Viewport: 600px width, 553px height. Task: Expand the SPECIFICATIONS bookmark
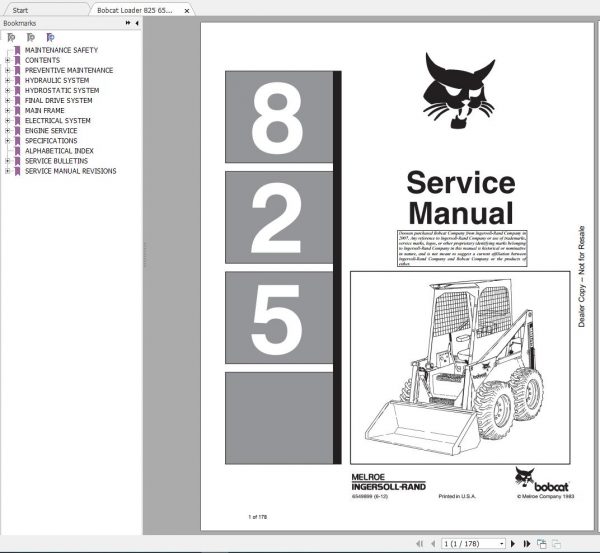coord(7,140)
